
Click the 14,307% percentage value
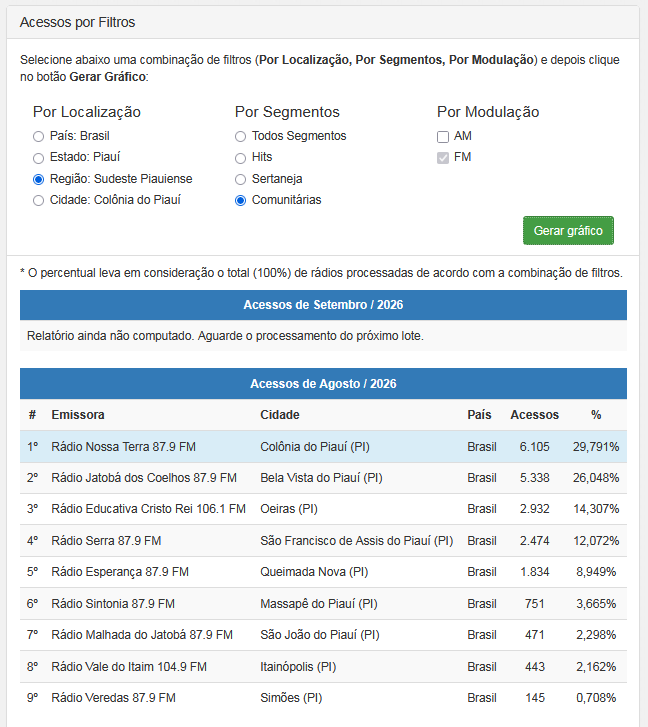pyautogui.click(x=596, y=509)
